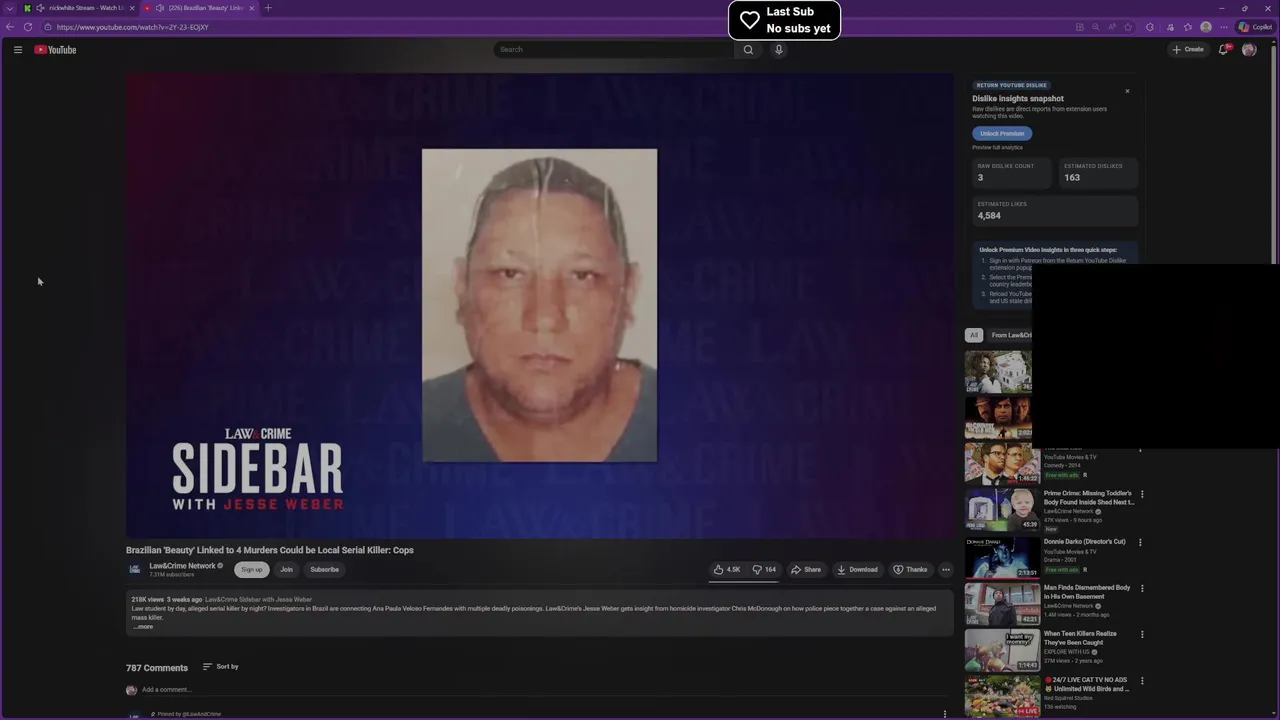The image size is (1280, 720).
Task: Open the tab search dropdown chevron
Action: click(x=10, y=8)
